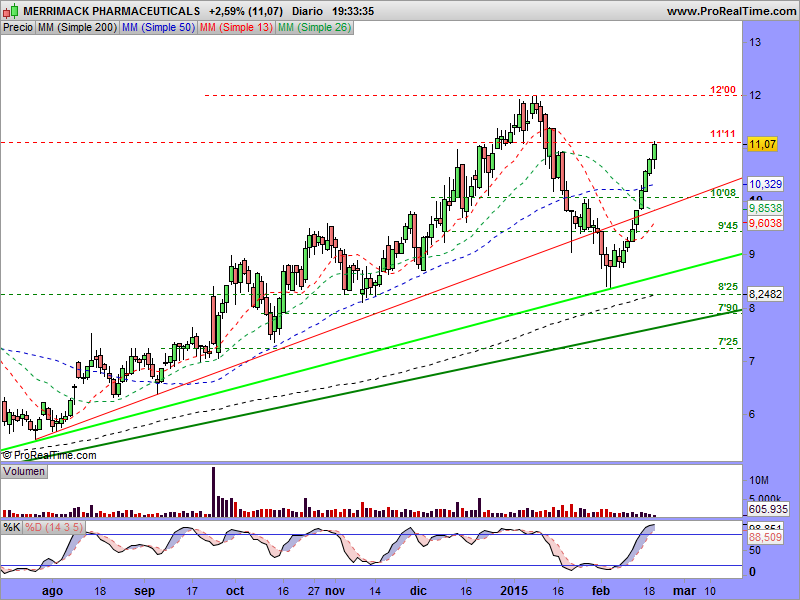Click the candlestick chart icon in the title bar
The width and height of the screenshot is (800, 600).
click(x=10, y=10)
